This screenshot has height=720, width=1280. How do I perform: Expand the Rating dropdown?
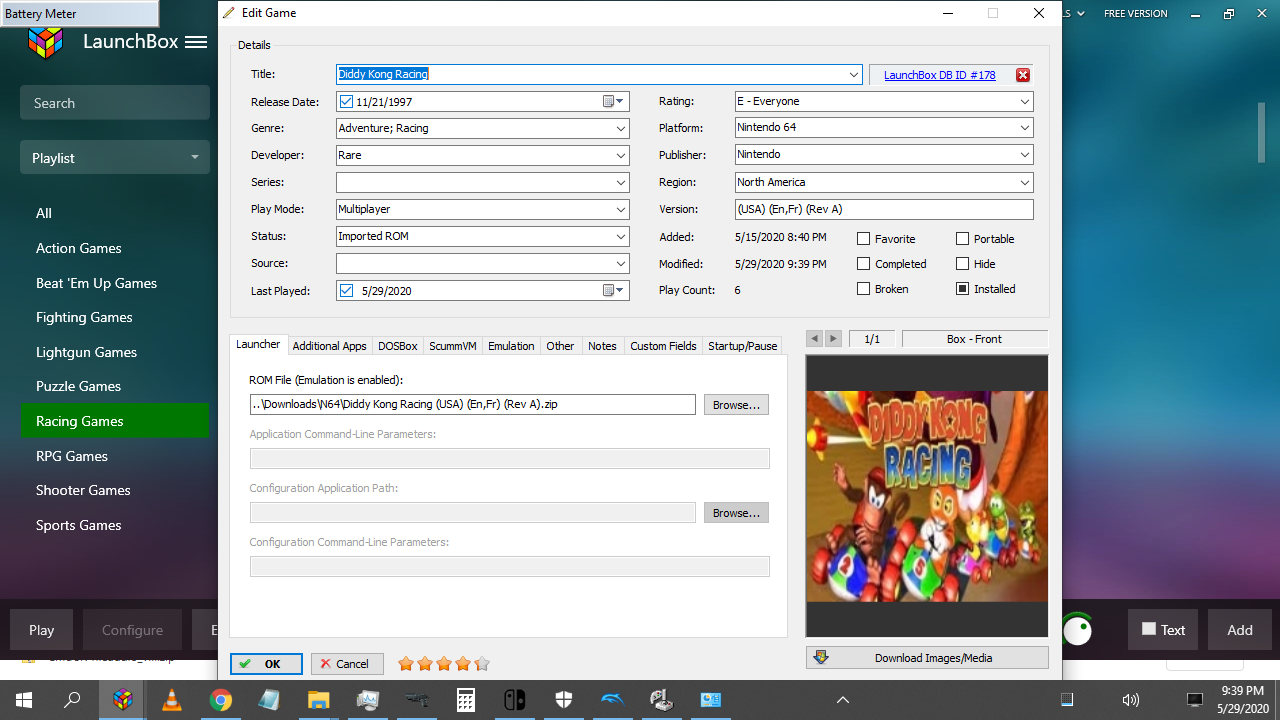1025,102
